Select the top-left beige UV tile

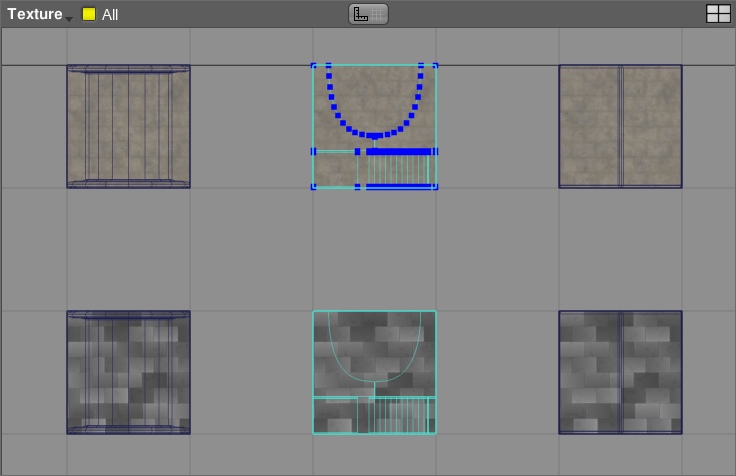[x=128, y=126]
